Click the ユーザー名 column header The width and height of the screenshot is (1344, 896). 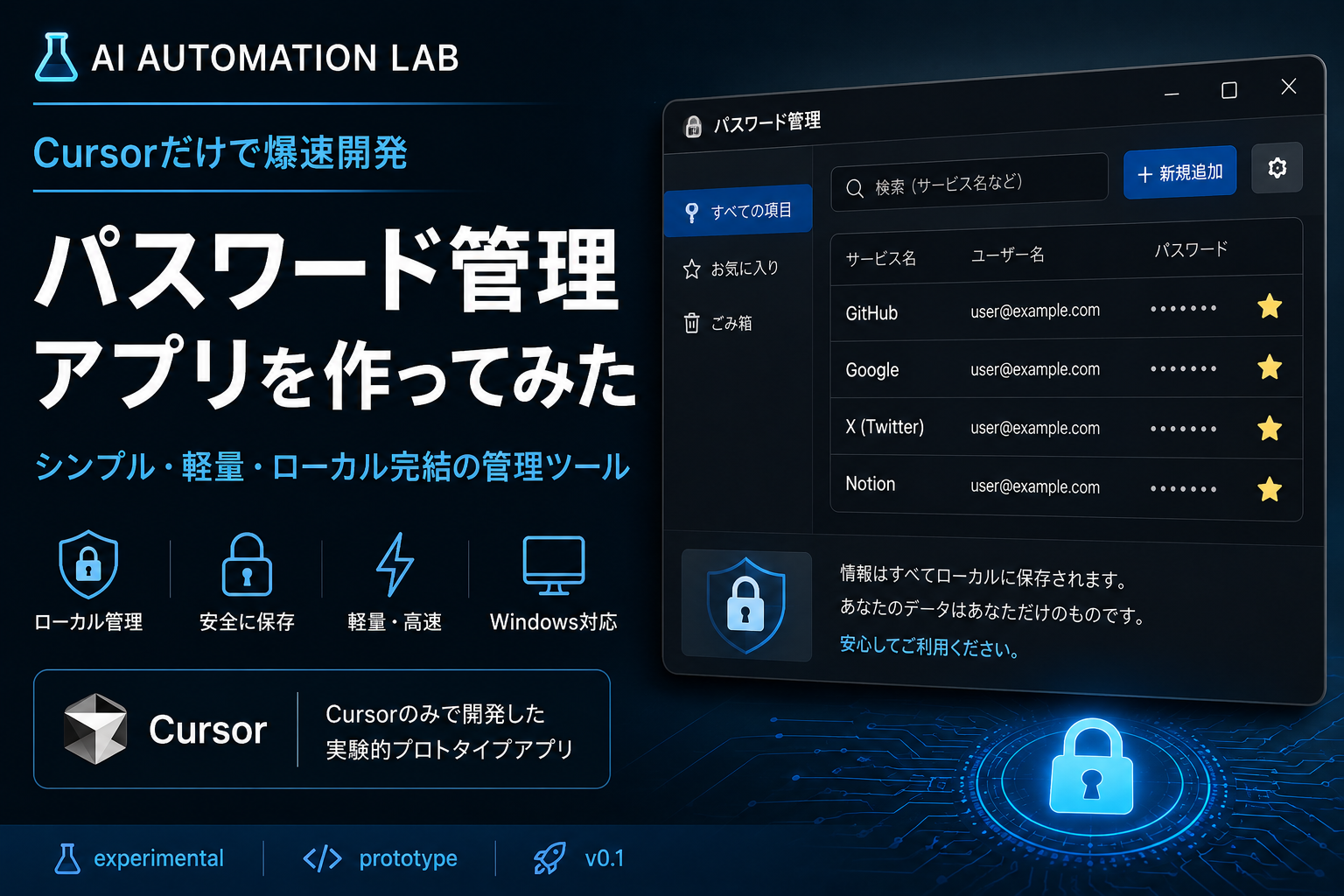pos(1007,255)
